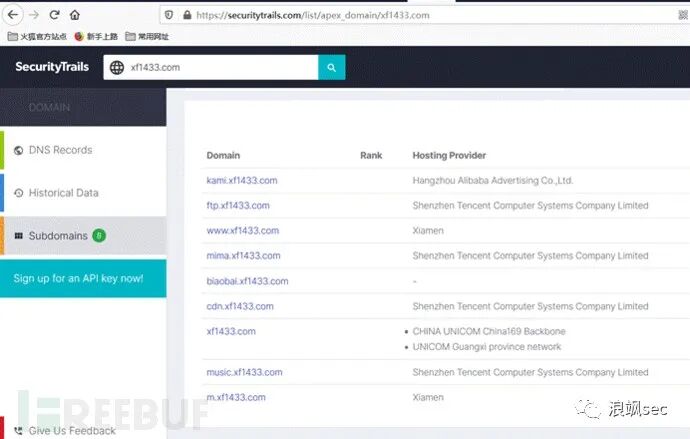
Task: Click the Subdomains grid icon
Action: 18,236
